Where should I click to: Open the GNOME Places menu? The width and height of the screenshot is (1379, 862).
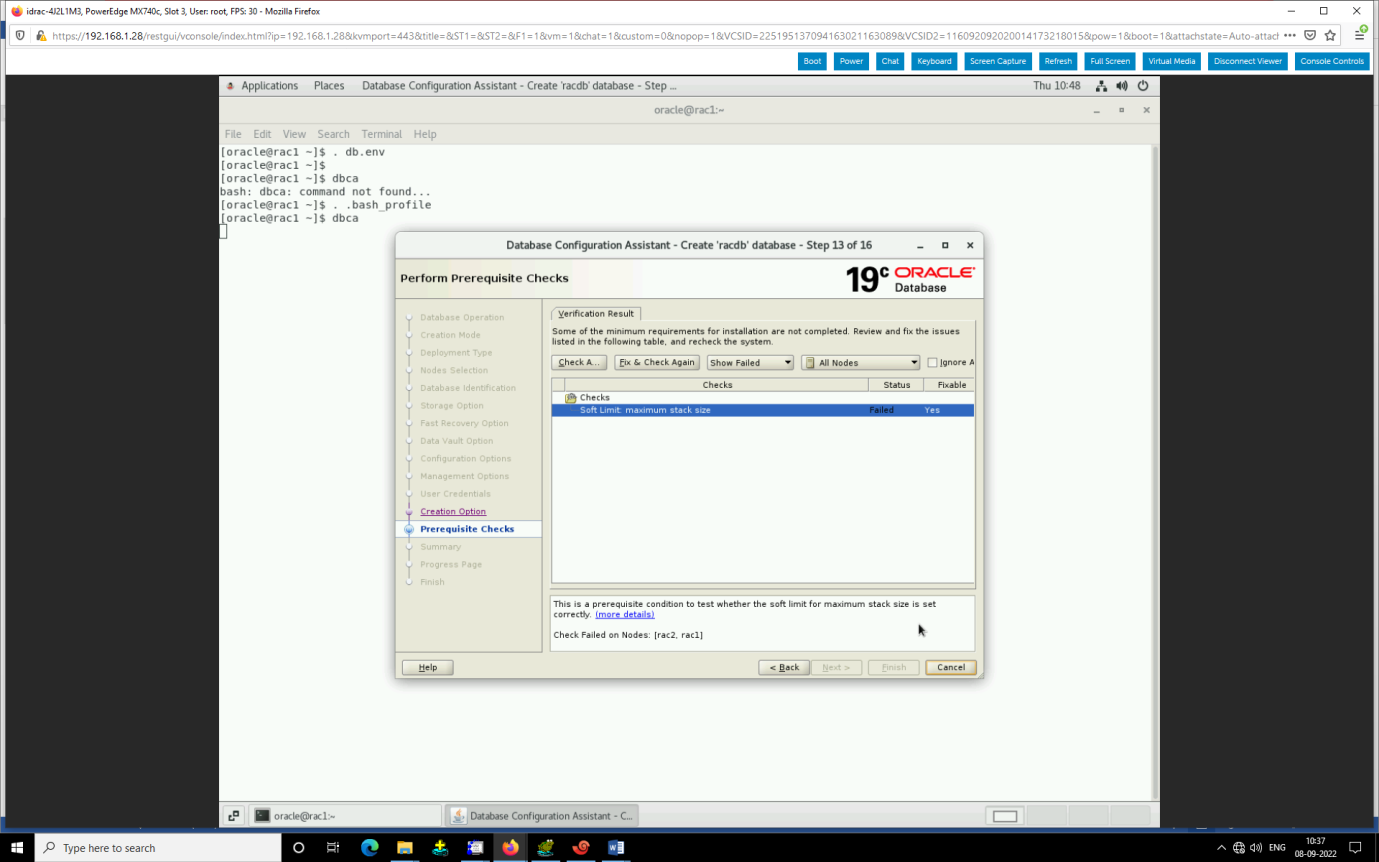pos(329,86)
